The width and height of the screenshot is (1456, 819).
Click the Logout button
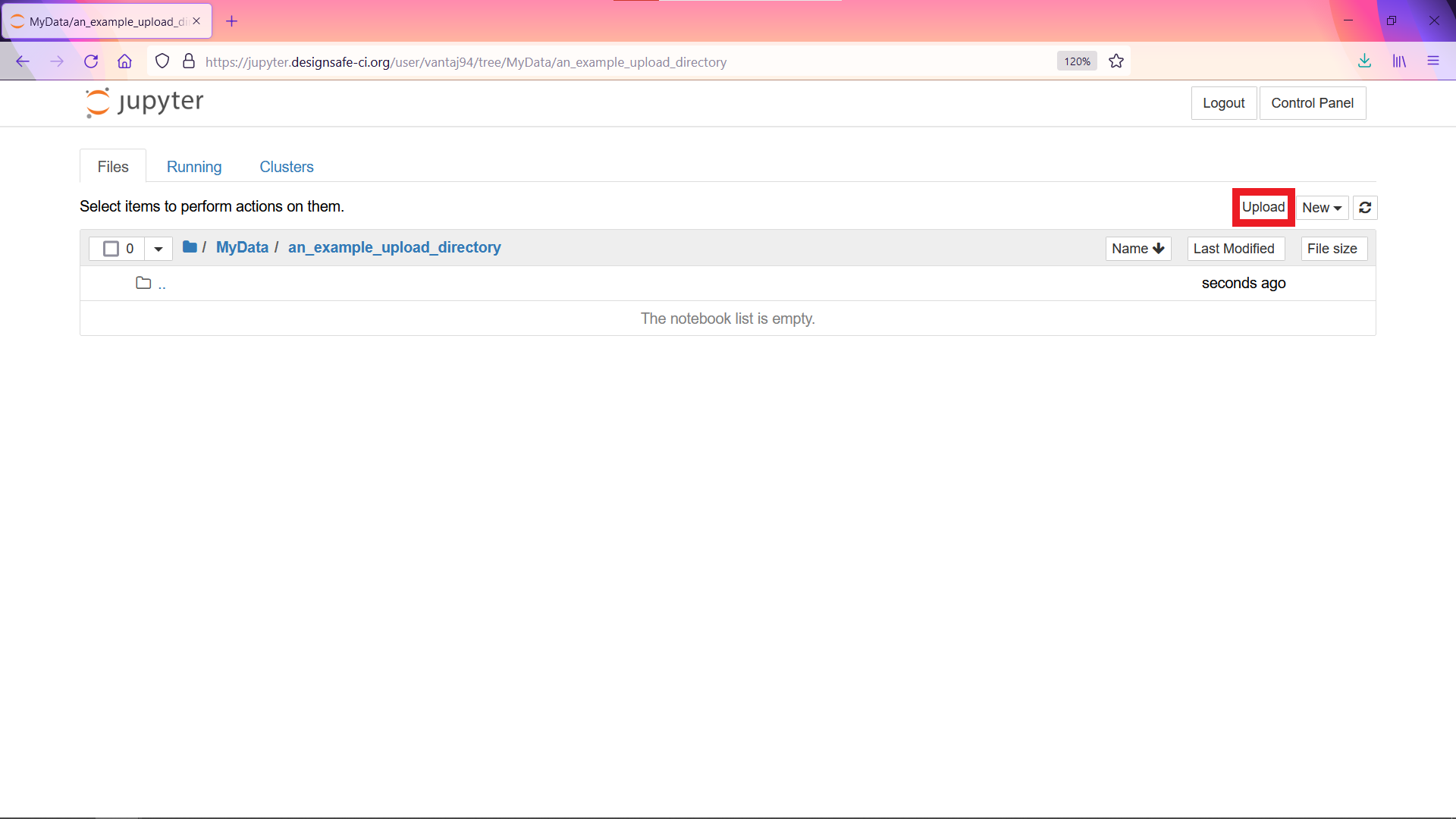pos(1224,103)
